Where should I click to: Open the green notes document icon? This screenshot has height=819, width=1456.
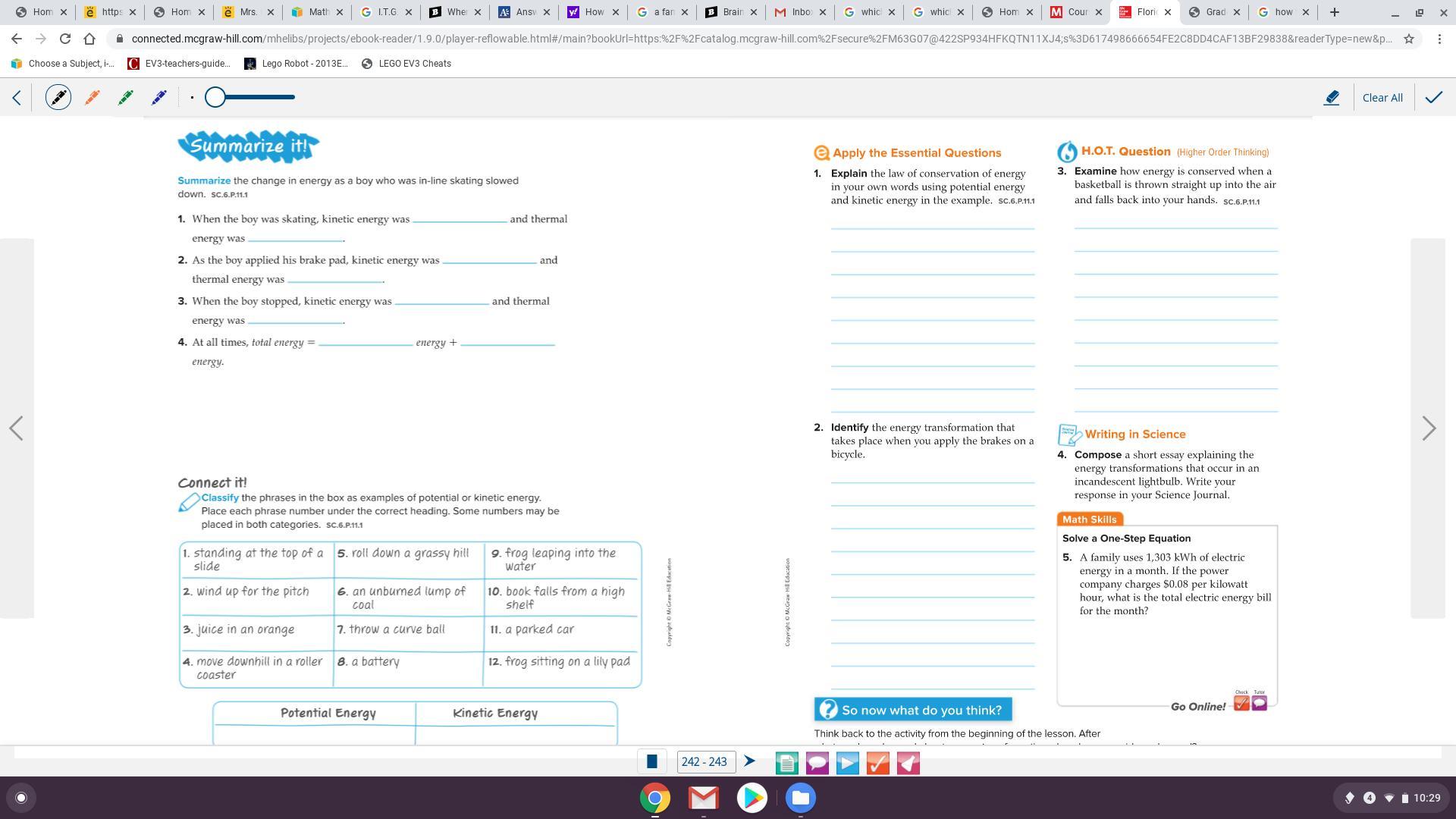(786, 763)
